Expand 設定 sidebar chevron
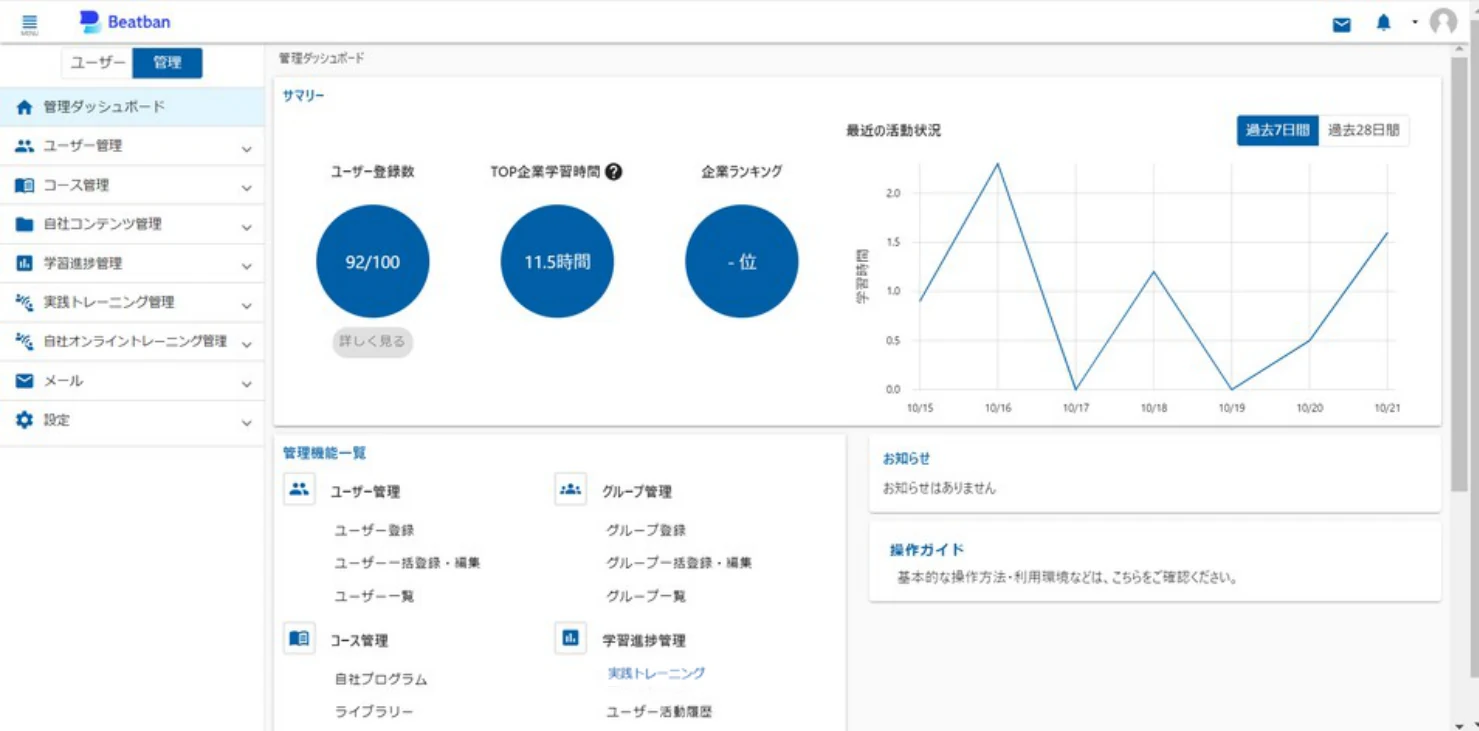 tap(247, 424)
